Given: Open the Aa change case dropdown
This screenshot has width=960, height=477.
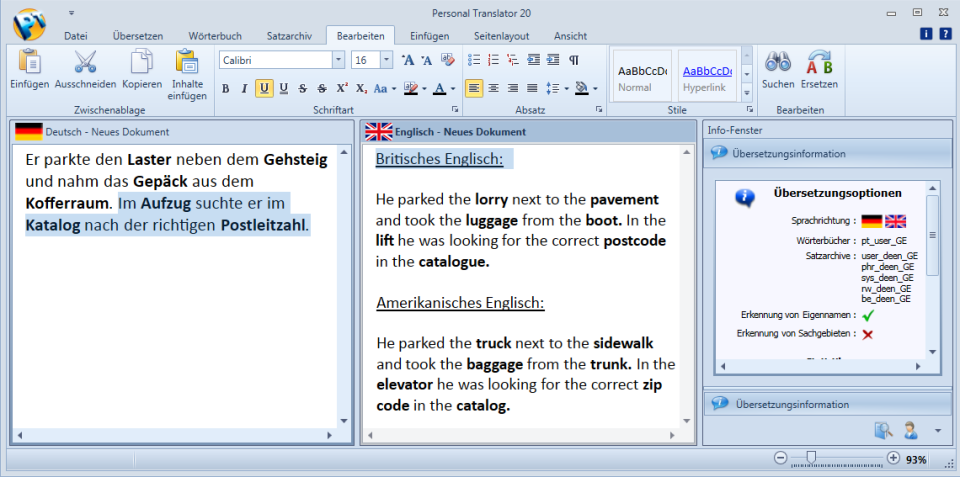Looking at the screenshot, I should (x=384, y=89).
